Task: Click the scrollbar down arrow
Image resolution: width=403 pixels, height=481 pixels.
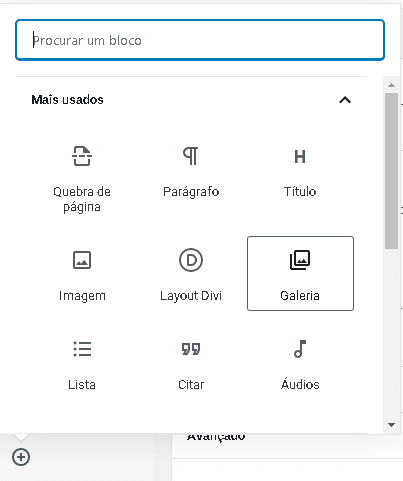Action: (391, 425)
